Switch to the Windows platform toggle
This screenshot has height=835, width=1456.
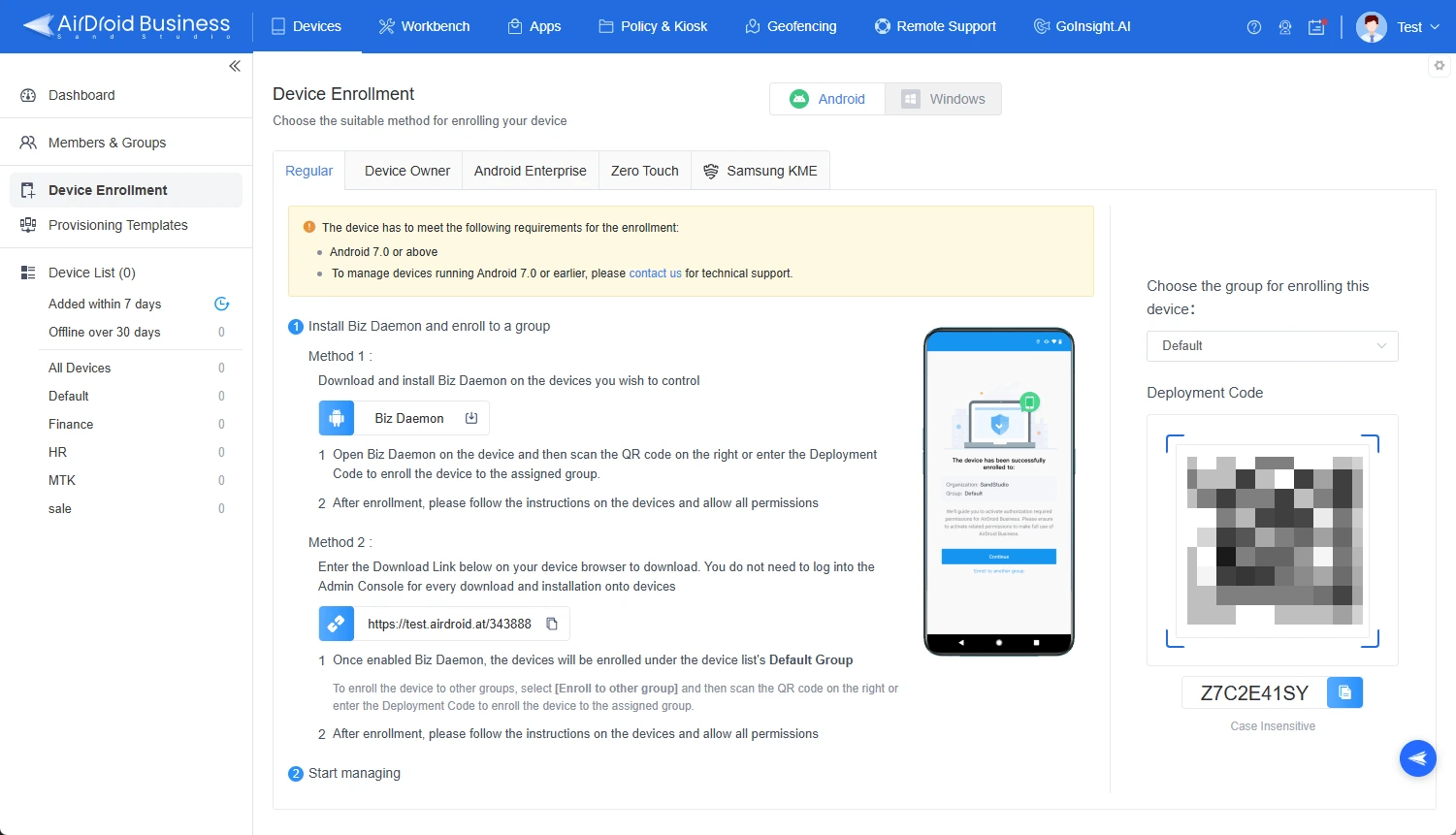click(x=943, y=99)
